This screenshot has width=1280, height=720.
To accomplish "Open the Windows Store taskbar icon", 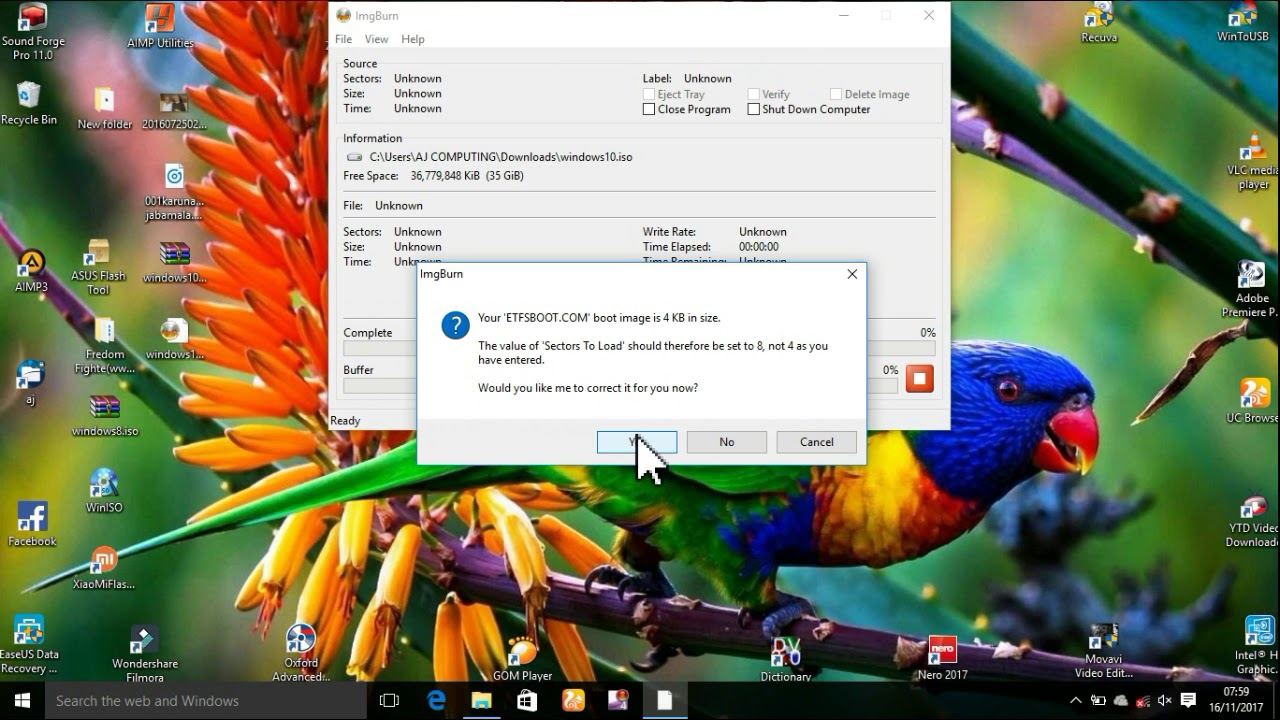I will coord(527,701).
